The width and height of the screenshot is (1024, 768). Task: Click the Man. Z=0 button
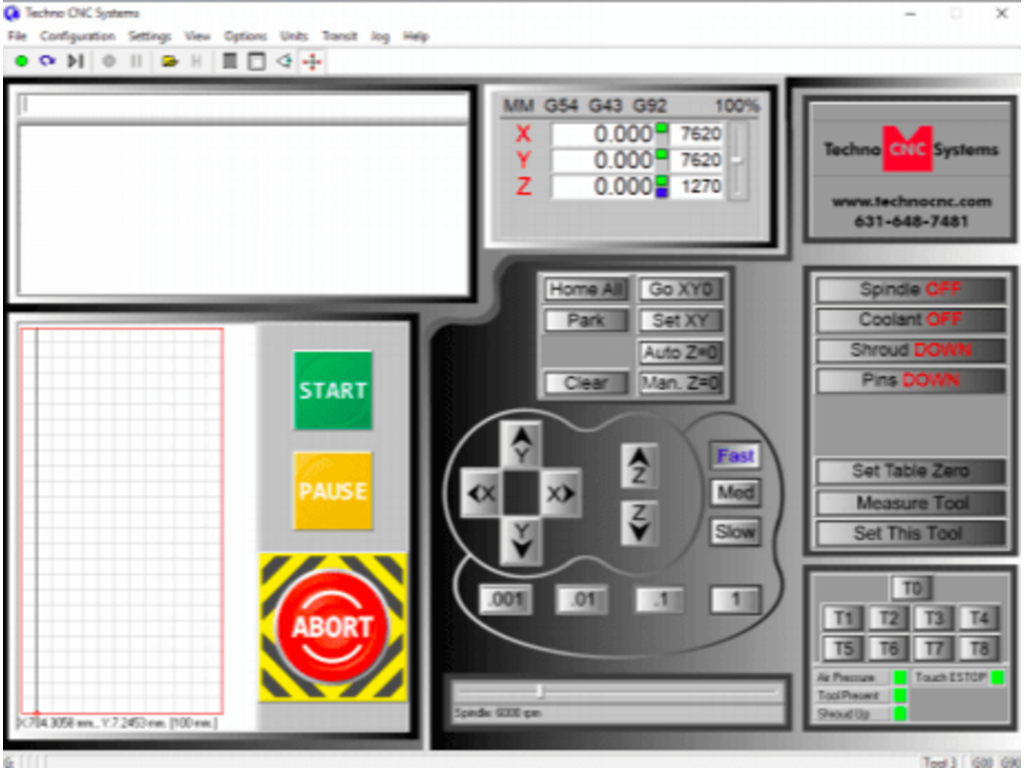(x=680, y=383)
